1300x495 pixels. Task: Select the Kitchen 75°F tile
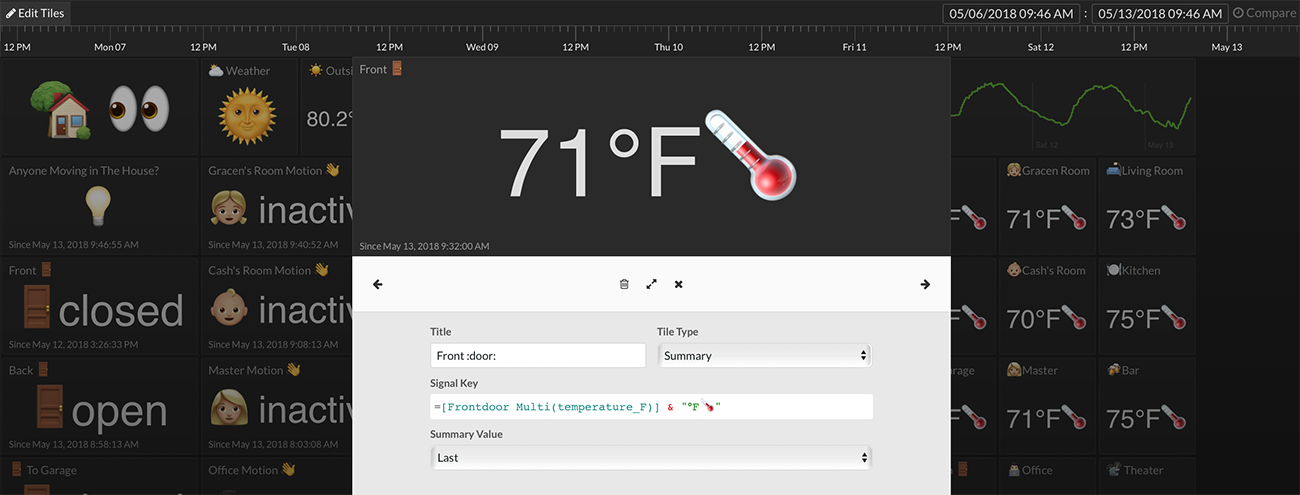(x=1146, y=306)
